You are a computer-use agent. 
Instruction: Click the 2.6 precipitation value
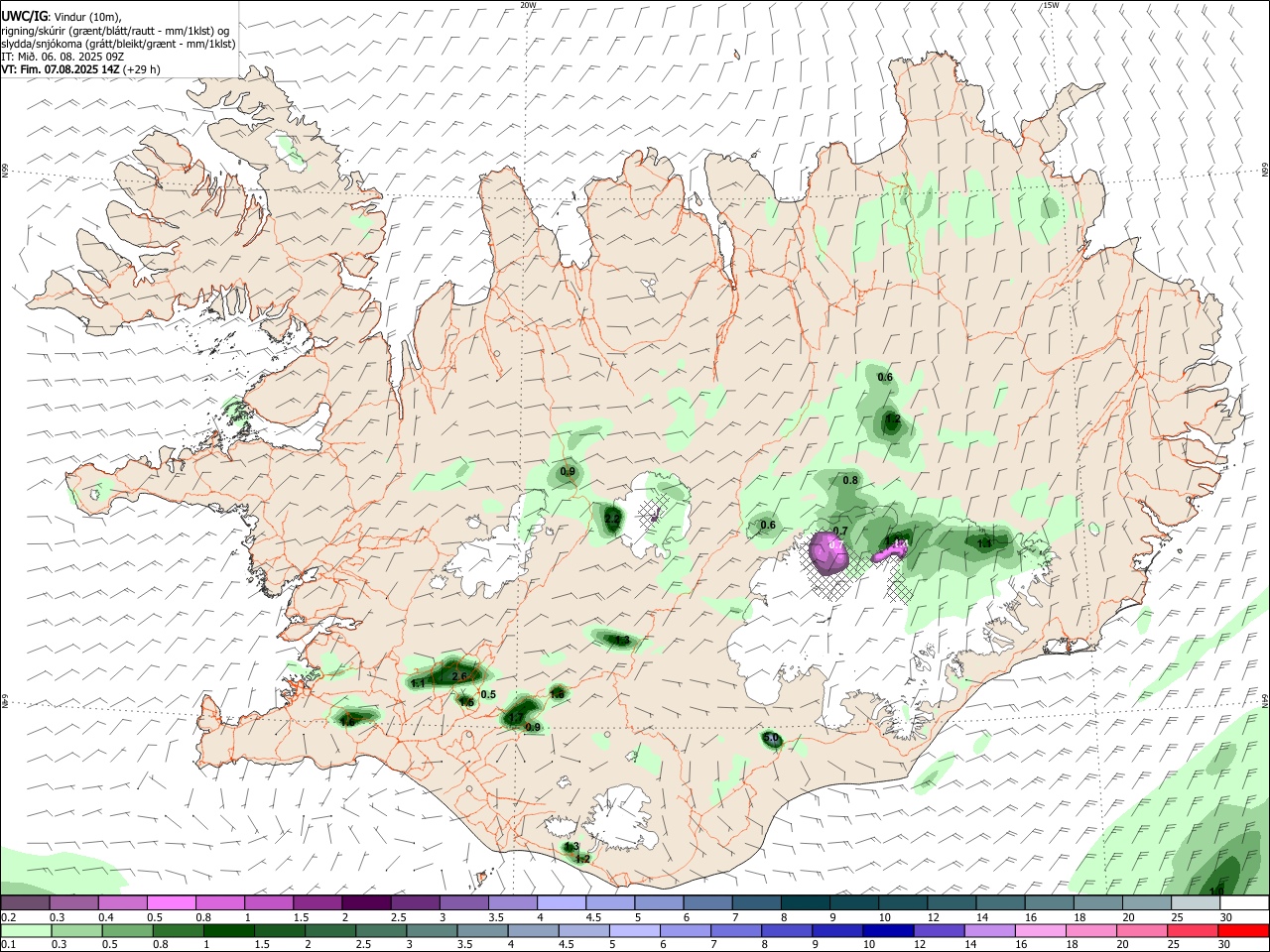coord(459,676)
